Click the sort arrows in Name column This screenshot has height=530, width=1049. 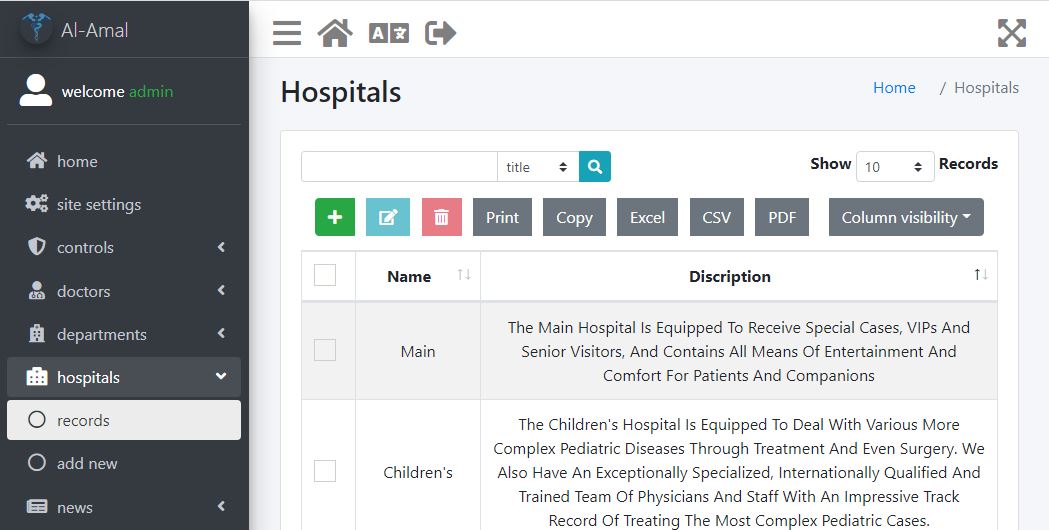click(x=464, y=274)
